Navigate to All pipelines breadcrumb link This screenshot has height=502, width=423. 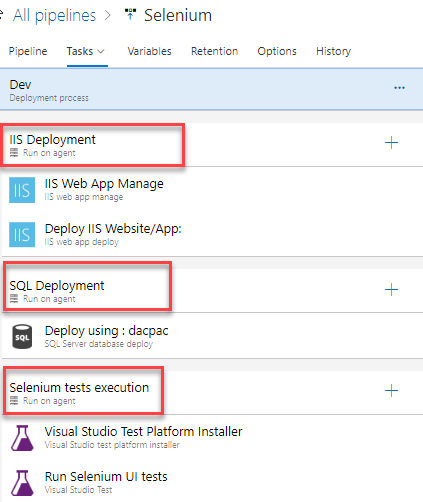54,15
